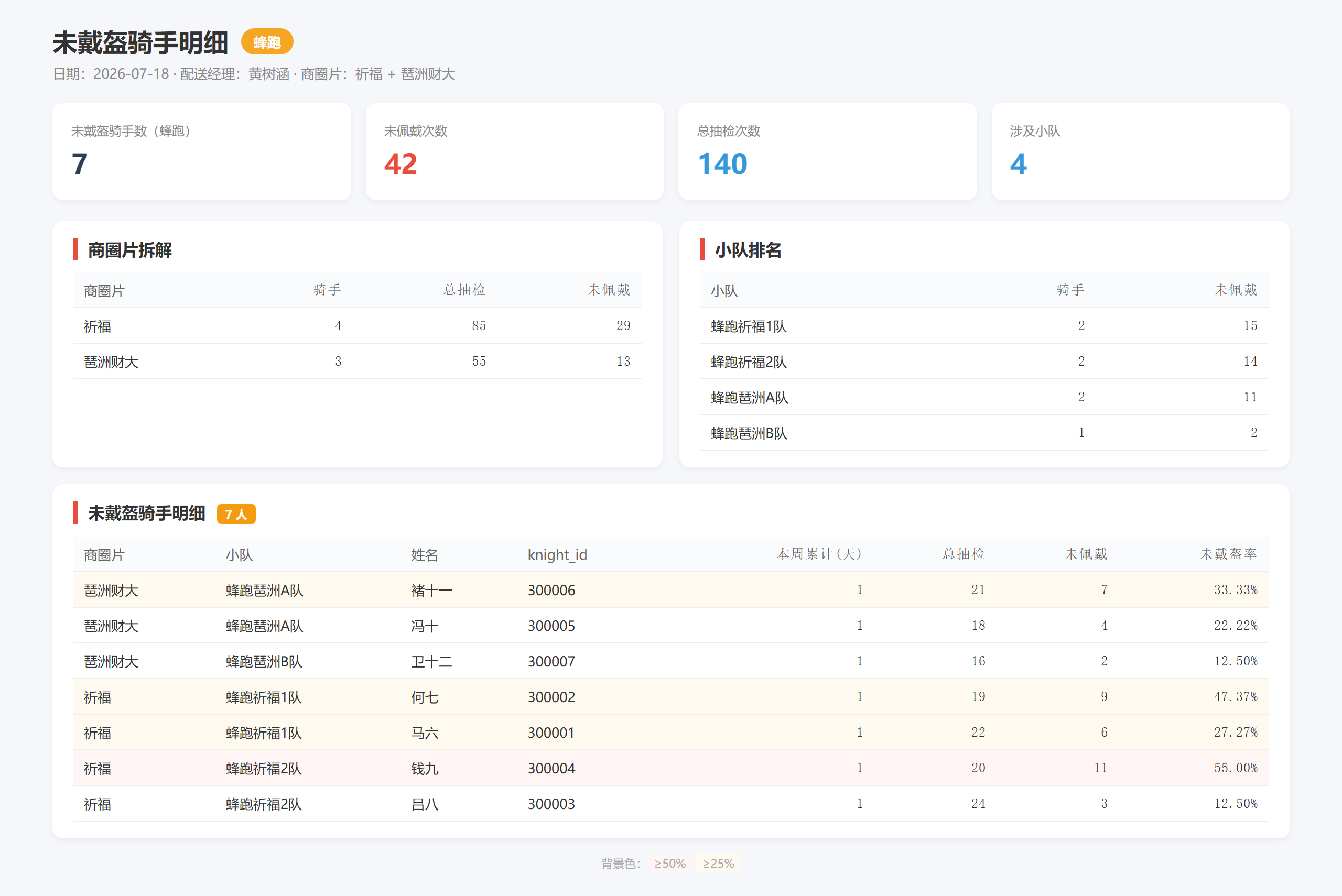Click rider name 吕八
Image resolution: width=1342 pixels, height=896 pixels.
point(425,804)
